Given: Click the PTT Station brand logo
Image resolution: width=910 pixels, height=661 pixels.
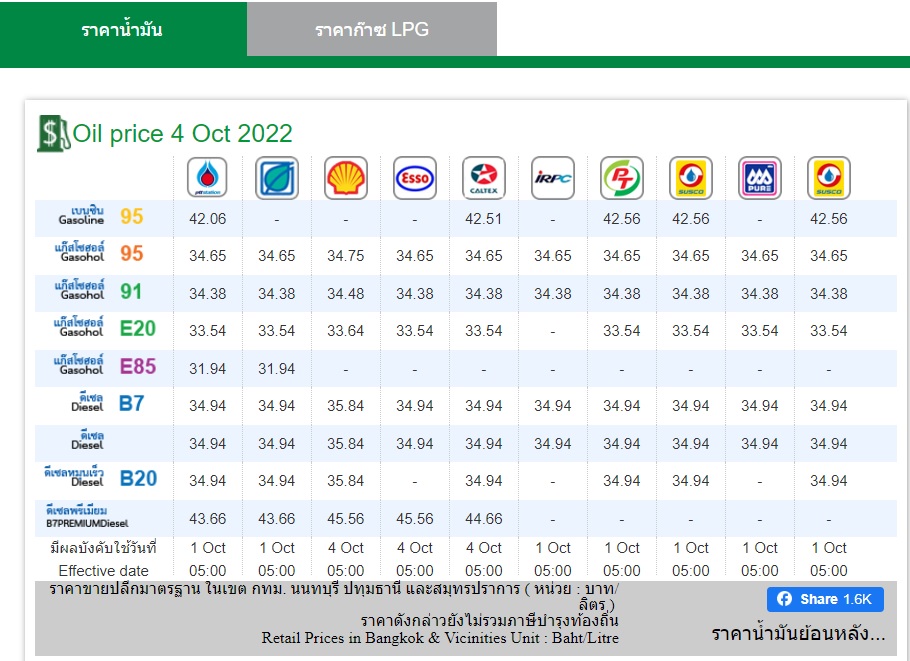Looking at the screenshot, I should point(207,178).
